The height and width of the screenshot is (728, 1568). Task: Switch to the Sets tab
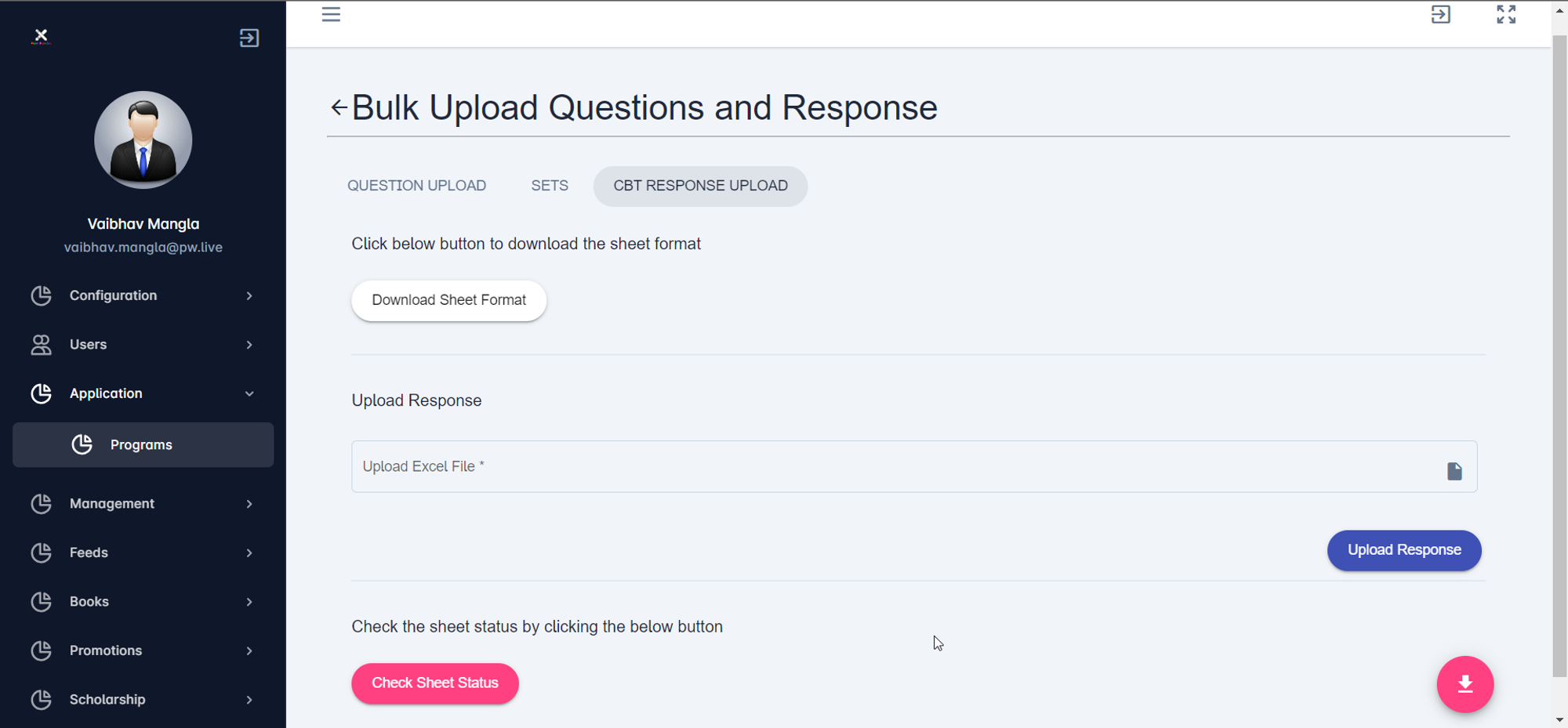550,186
